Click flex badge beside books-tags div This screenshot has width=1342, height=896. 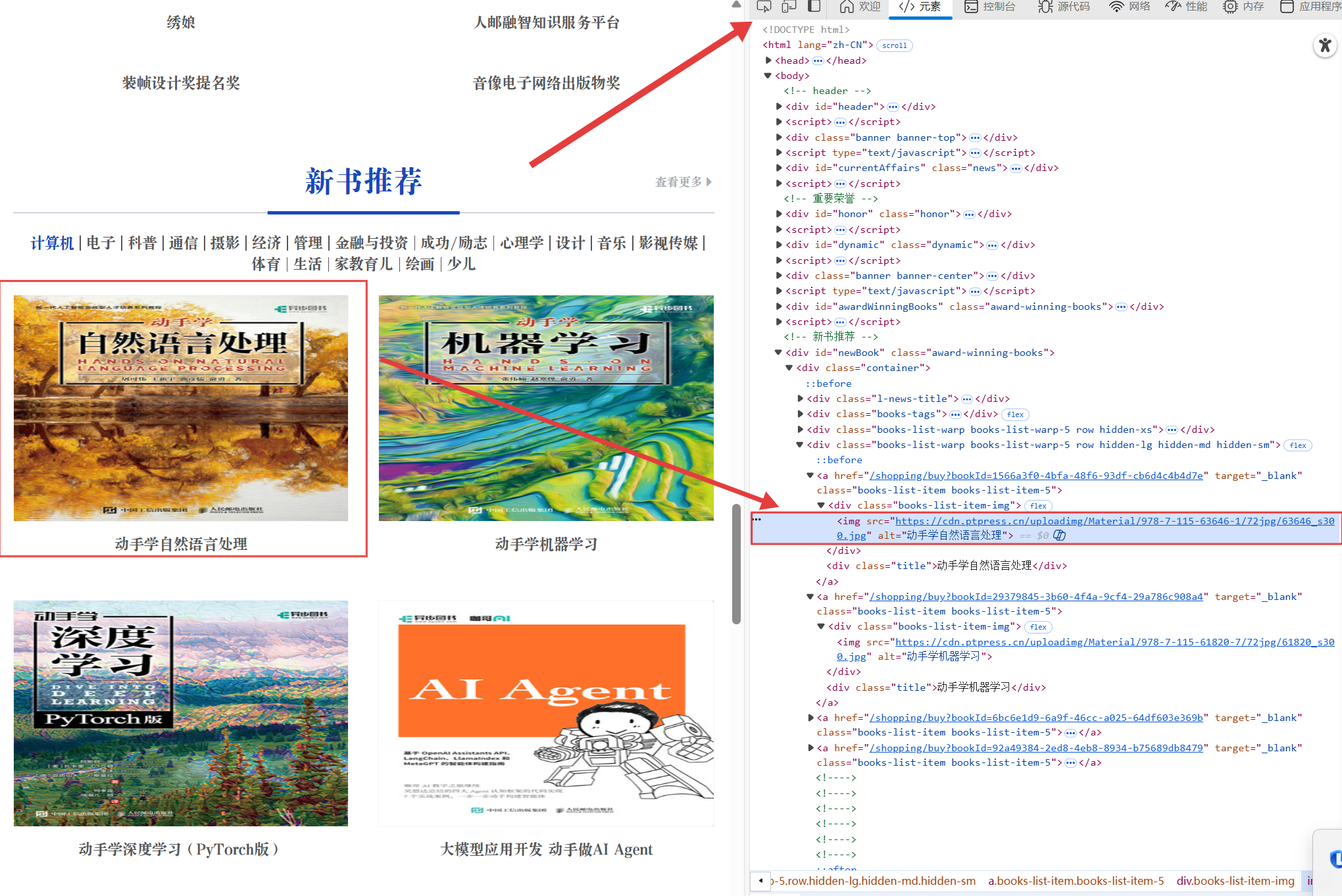click(x=1015, y=414)
